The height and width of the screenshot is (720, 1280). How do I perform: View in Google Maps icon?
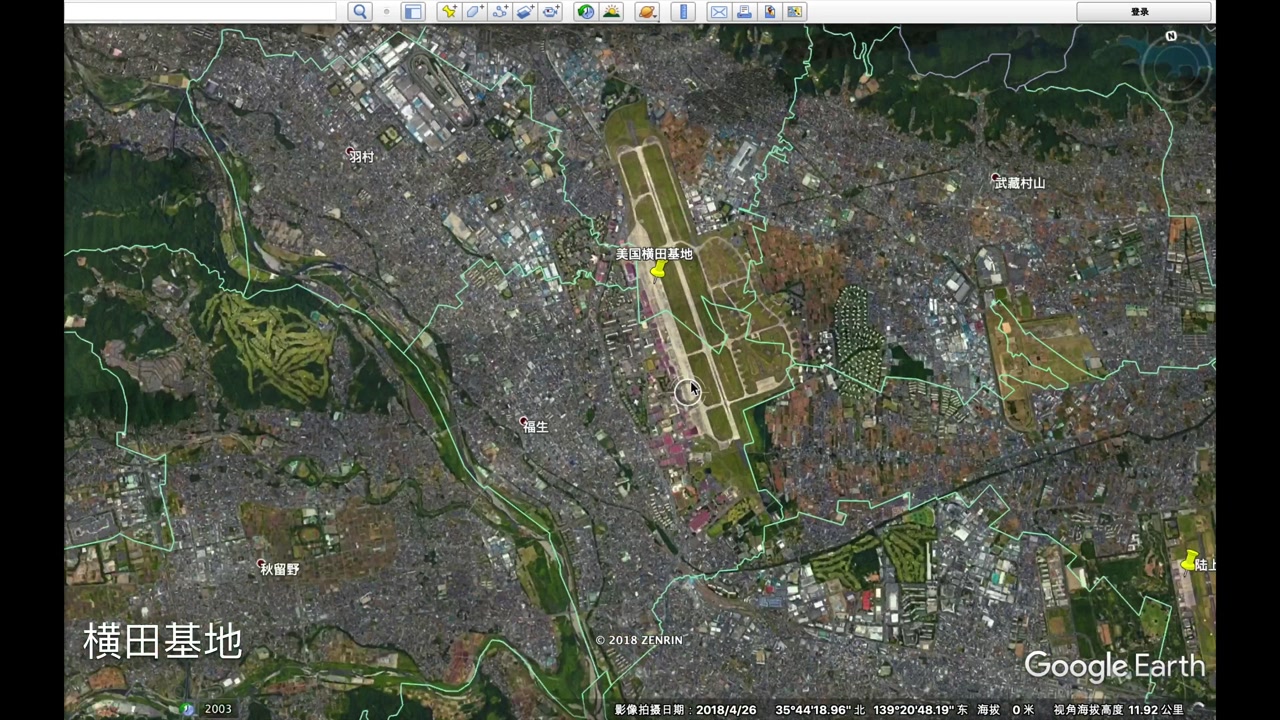click(x=795, y=12)
